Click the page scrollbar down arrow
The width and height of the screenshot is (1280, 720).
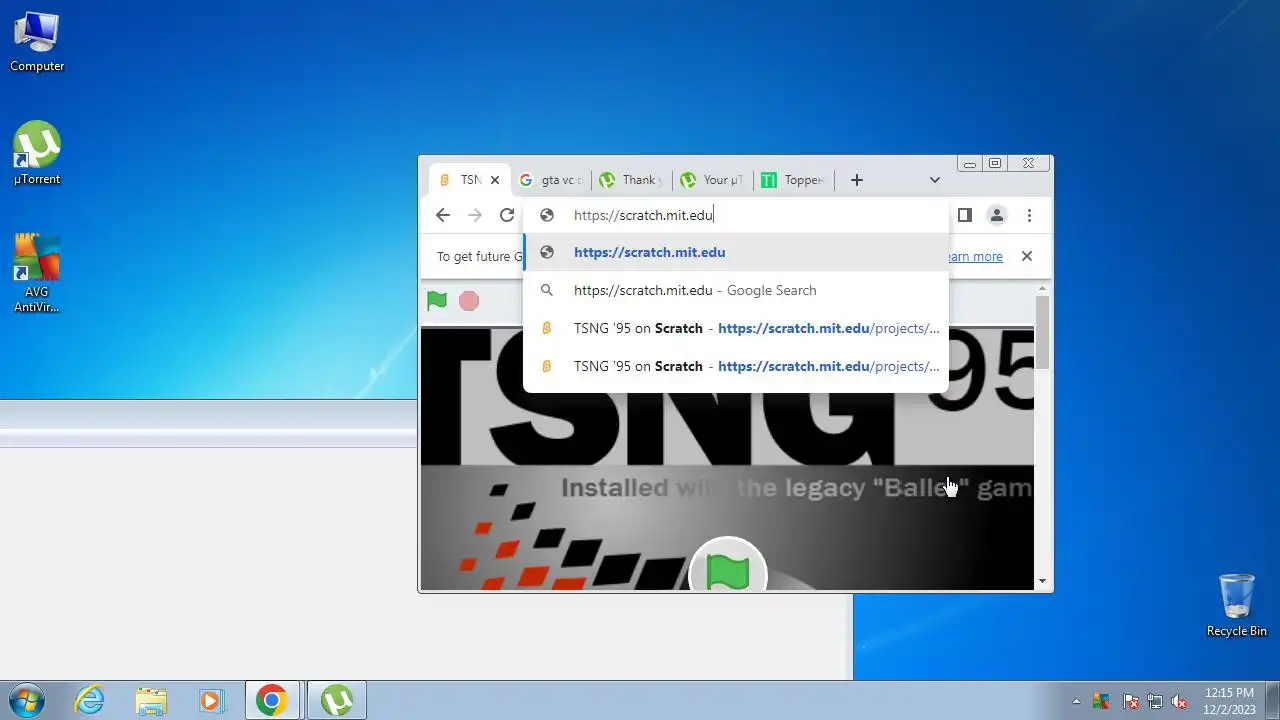1043,581
